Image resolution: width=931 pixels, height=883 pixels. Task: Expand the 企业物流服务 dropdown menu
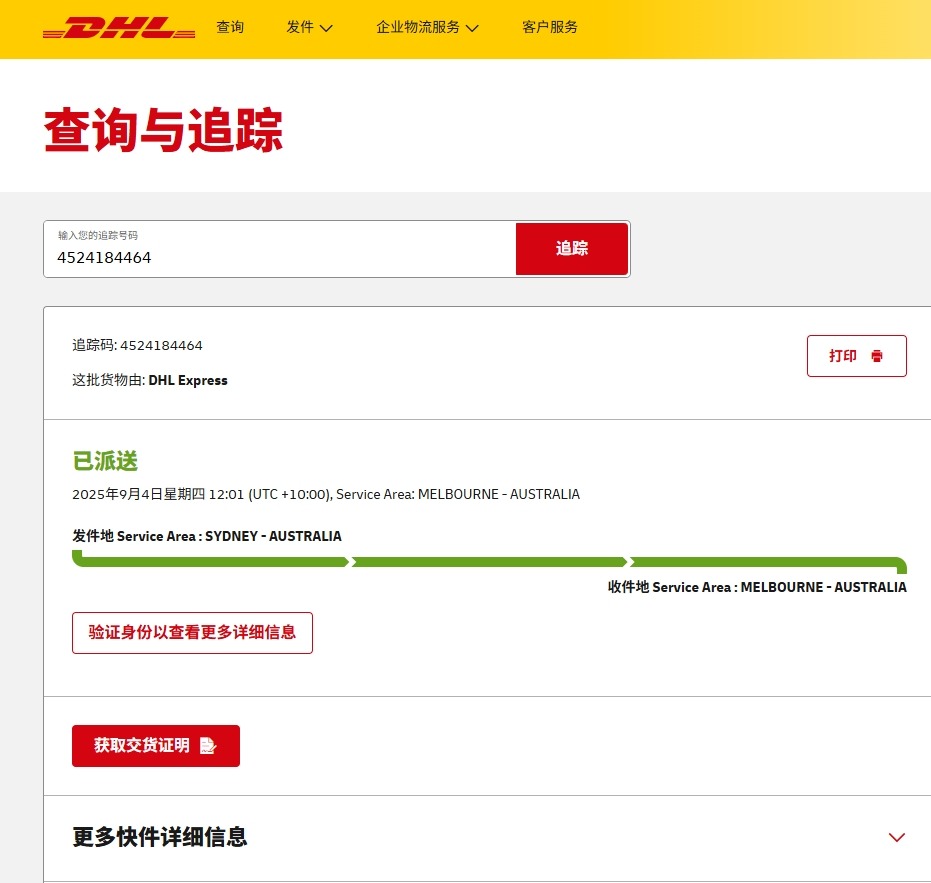pos(427,27)
